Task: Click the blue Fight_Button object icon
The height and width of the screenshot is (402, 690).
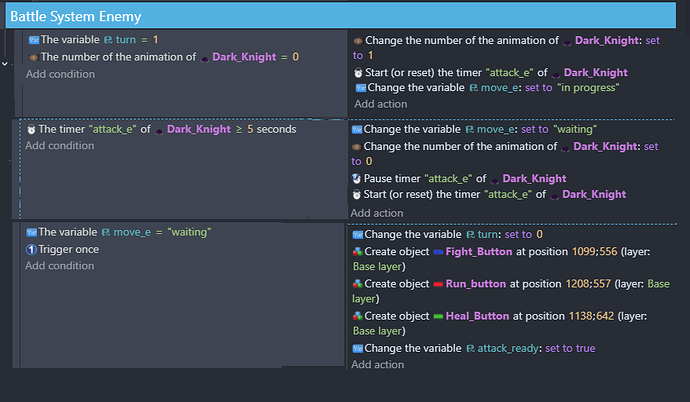Action: click(438, 253)
